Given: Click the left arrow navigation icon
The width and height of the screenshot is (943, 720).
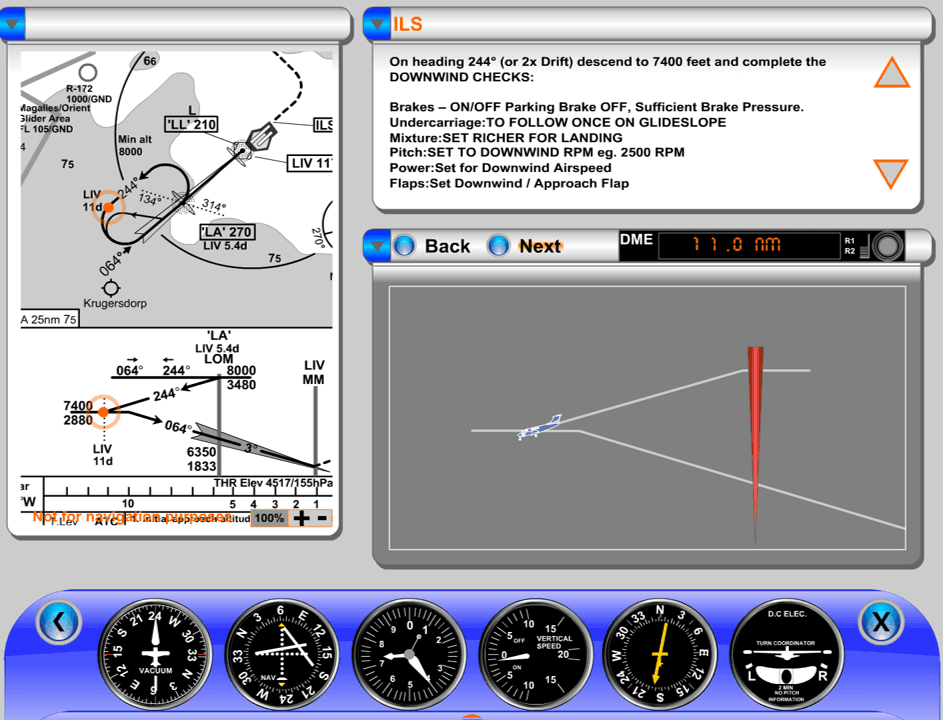Looking at the screenshot, I should (x=60, y=621).
